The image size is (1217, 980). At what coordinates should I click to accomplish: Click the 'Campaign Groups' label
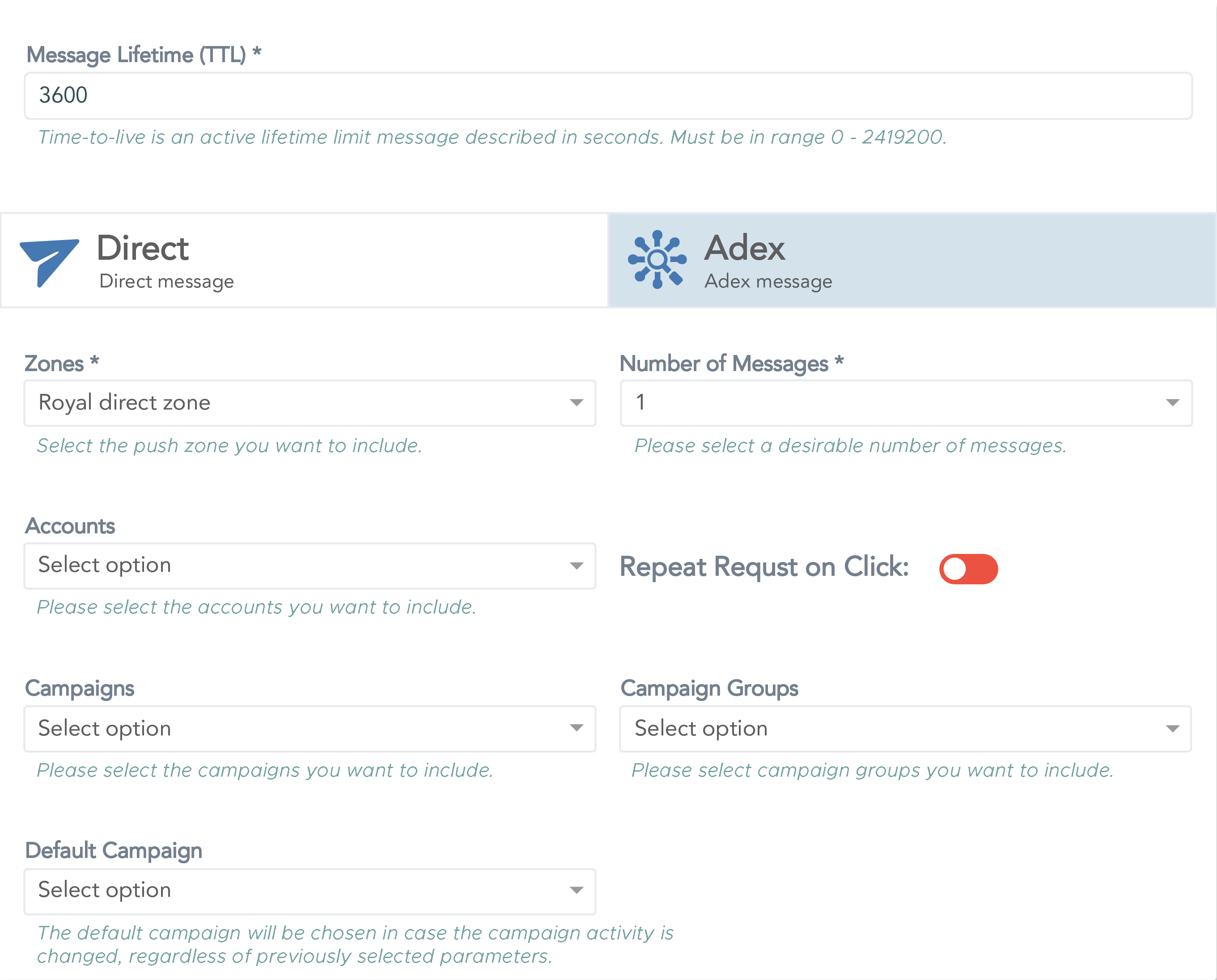click(x=709, y=689)
